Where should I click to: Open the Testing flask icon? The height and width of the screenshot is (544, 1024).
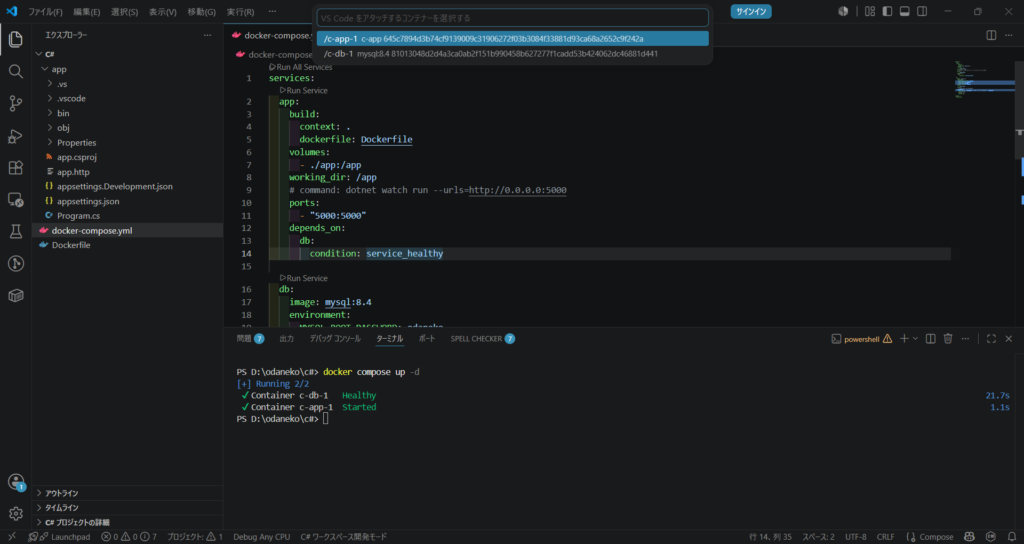point(16,231)
